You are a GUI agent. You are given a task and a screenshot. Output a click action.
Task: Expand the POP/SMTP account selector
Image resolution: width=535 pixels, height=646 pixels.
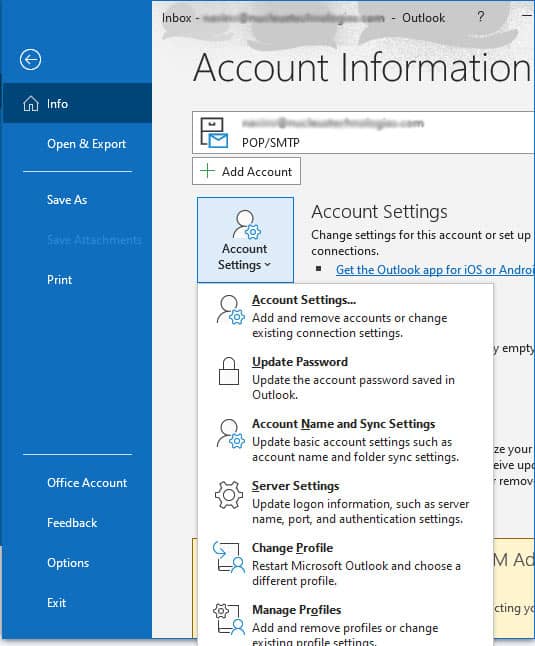click(363, 133)
